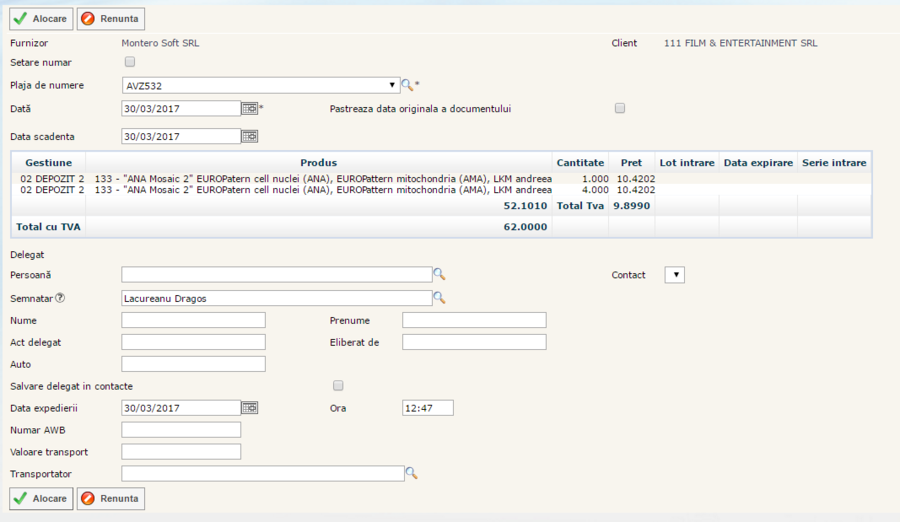Click into the Numar AWB field

(181, 430)
